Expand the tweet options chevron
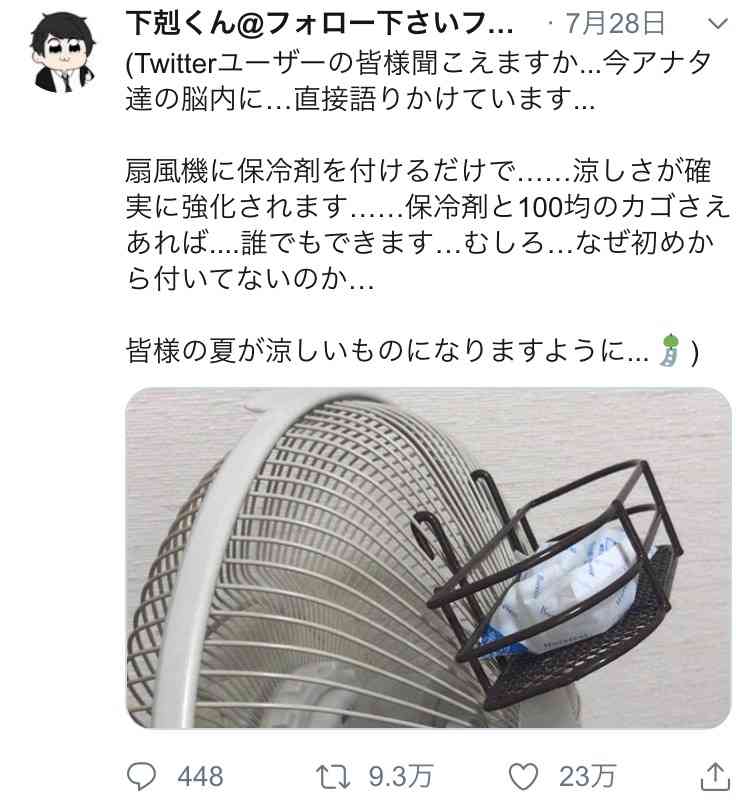The width and height of the screenshot is (750, 805). click(717, 24)
